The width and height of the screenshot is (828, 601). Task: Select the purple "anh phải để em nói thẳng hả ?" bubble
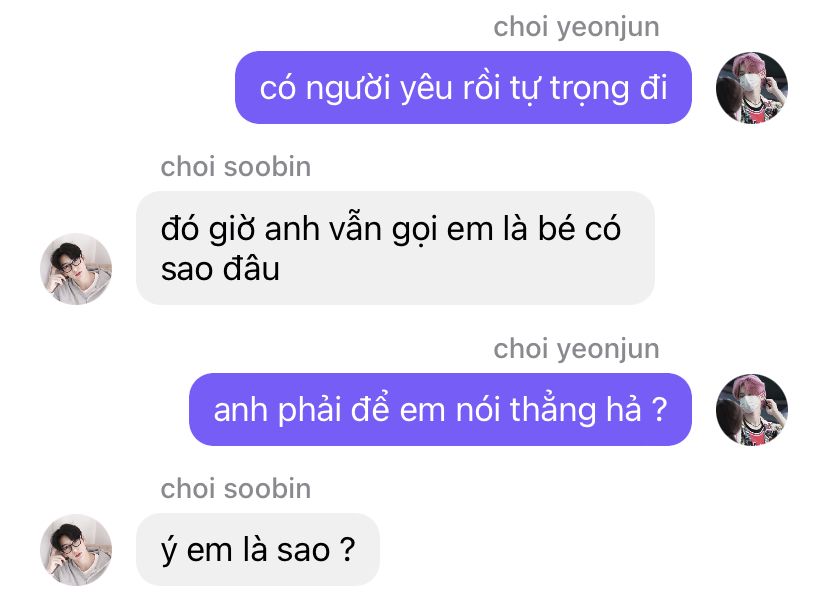(440, 410)
